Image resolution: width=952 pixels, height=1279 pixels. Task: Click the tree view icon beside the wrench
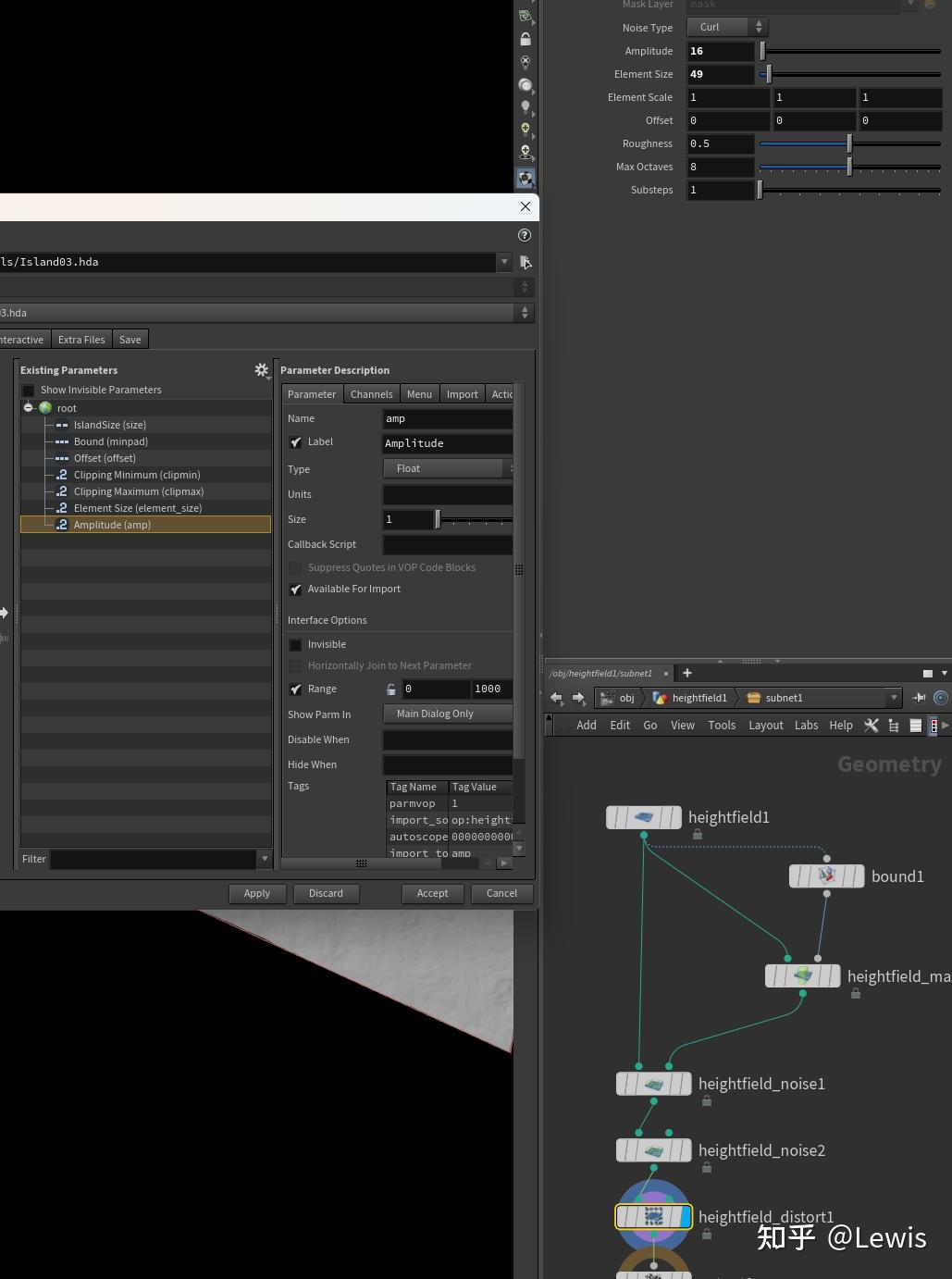pos(893,725)
